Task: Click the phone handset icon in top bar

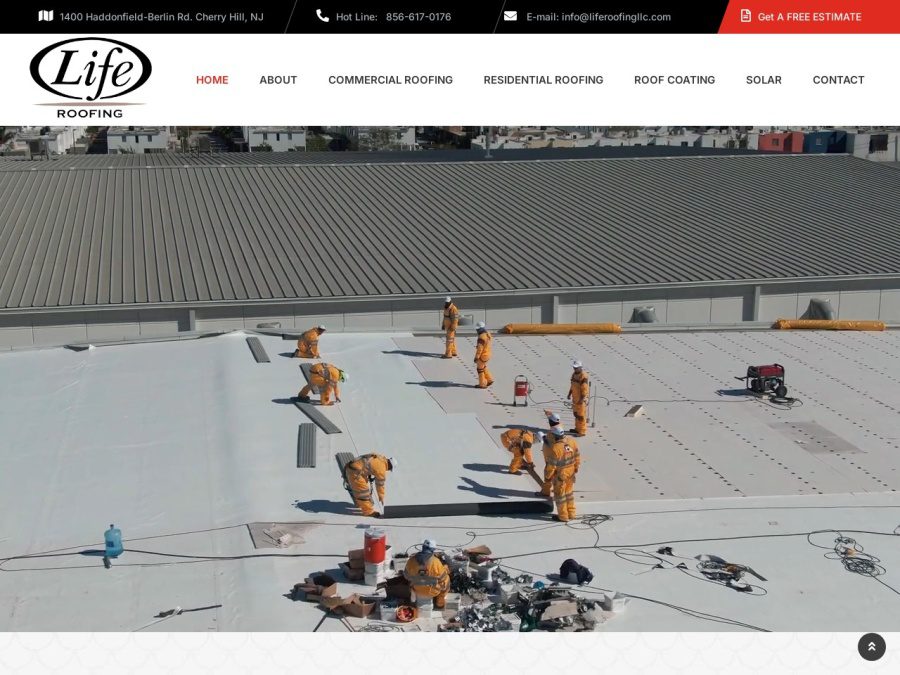Action: click(x=322, y=16)
